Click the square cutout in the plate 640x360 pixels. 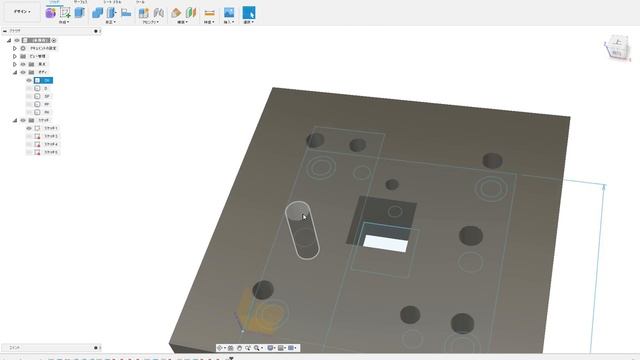(382, 224)
